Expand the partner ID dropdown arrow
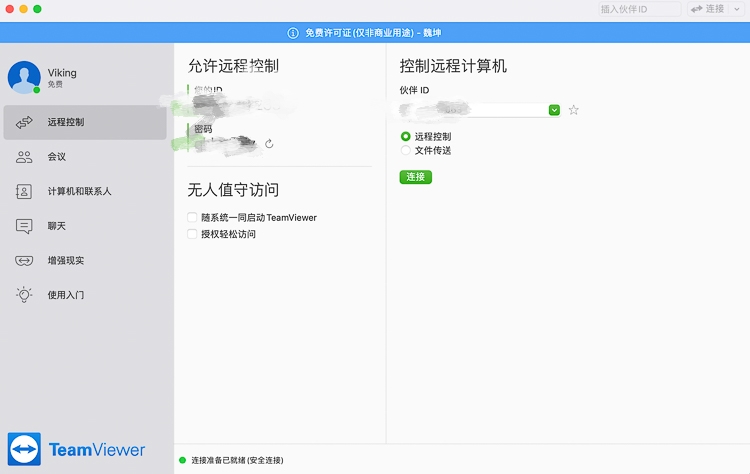Image resolution: width=750 pixels, height=474 pixels. (x=554, y=110)
